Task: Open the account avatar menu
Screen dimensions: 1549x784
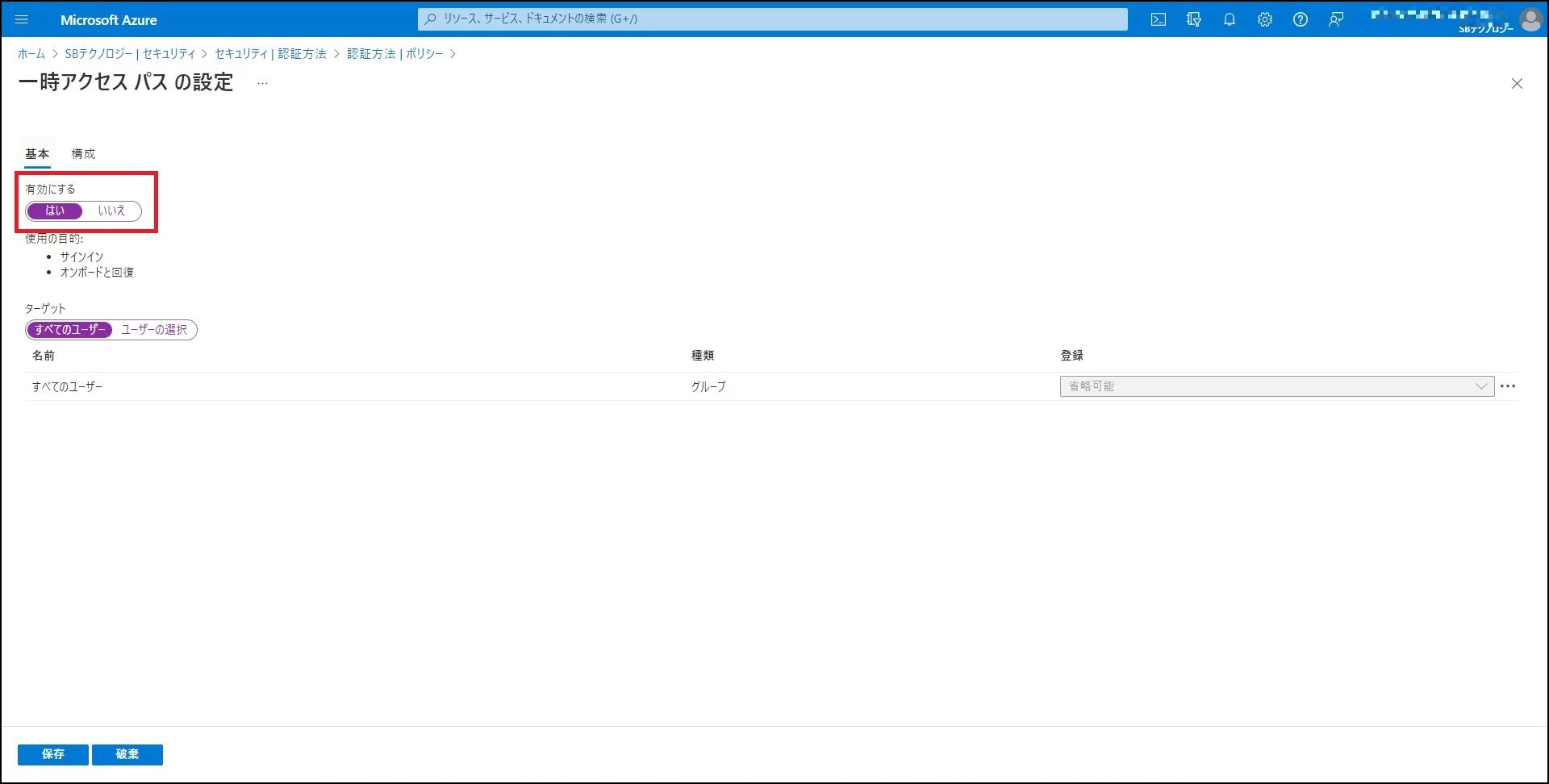Action: coord(1530,19)
